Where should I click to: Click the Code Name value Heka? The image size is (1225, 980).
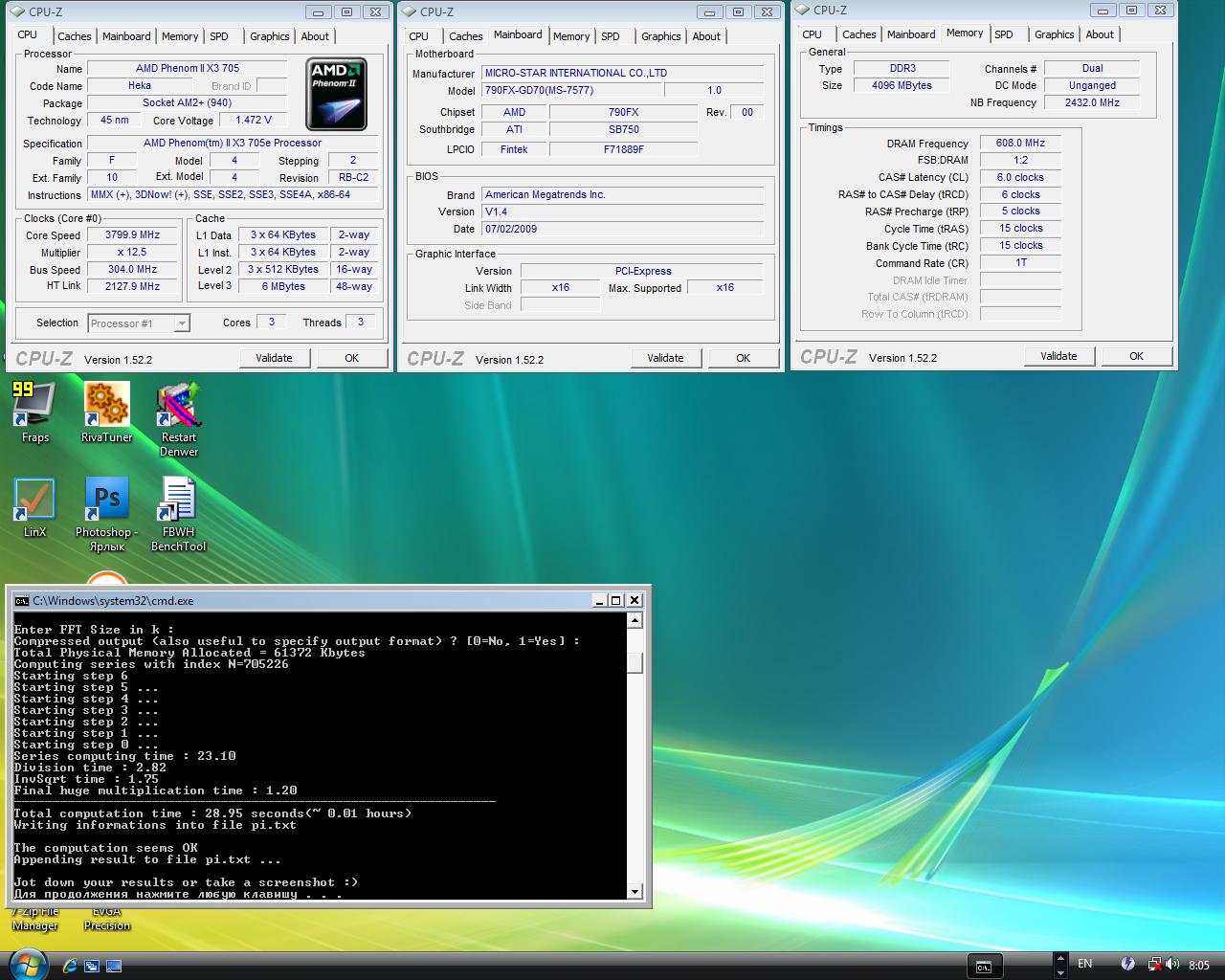point(140,85)
